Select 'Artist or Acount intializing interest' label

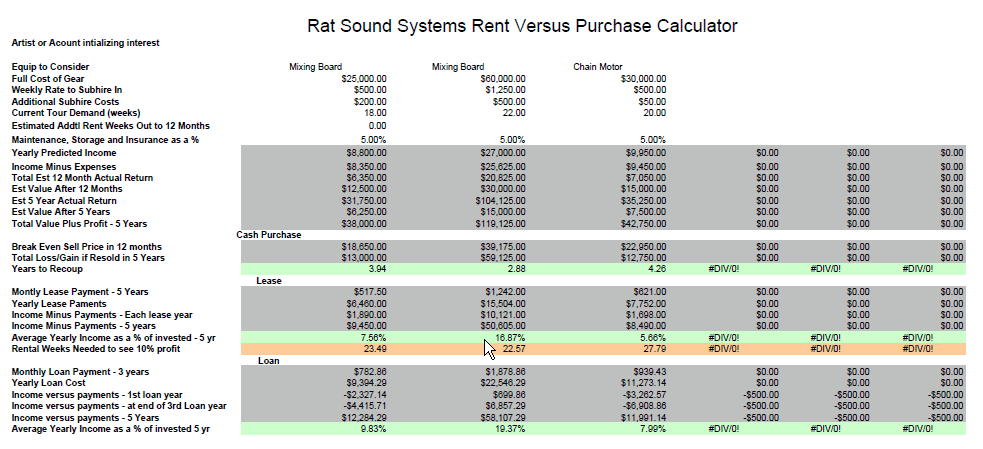[85, 43]
